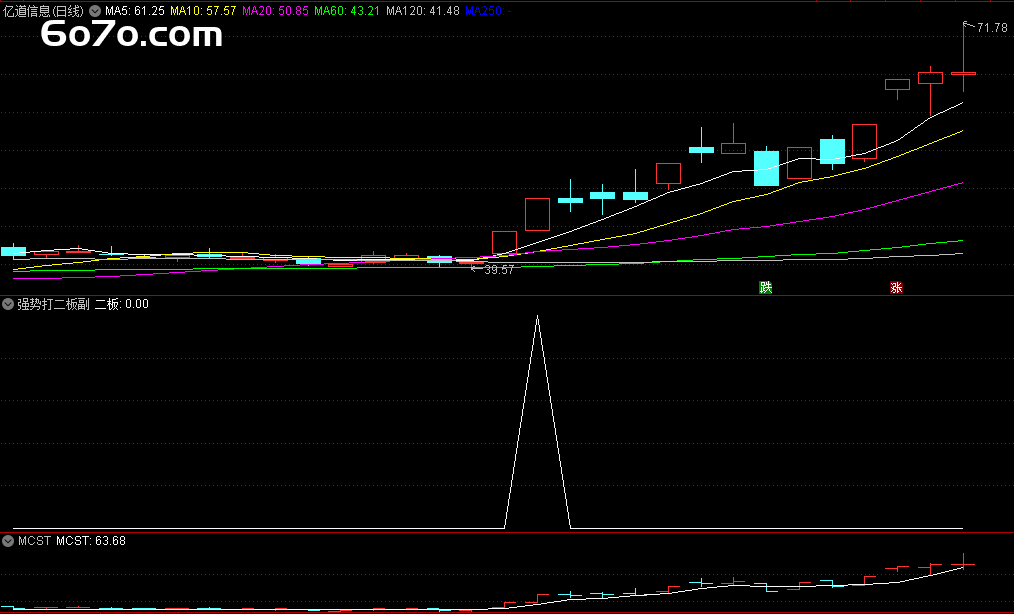The image size is (1014, 614).
Task: Click the 39.57 low price label
Action: [x=499, y=270]
